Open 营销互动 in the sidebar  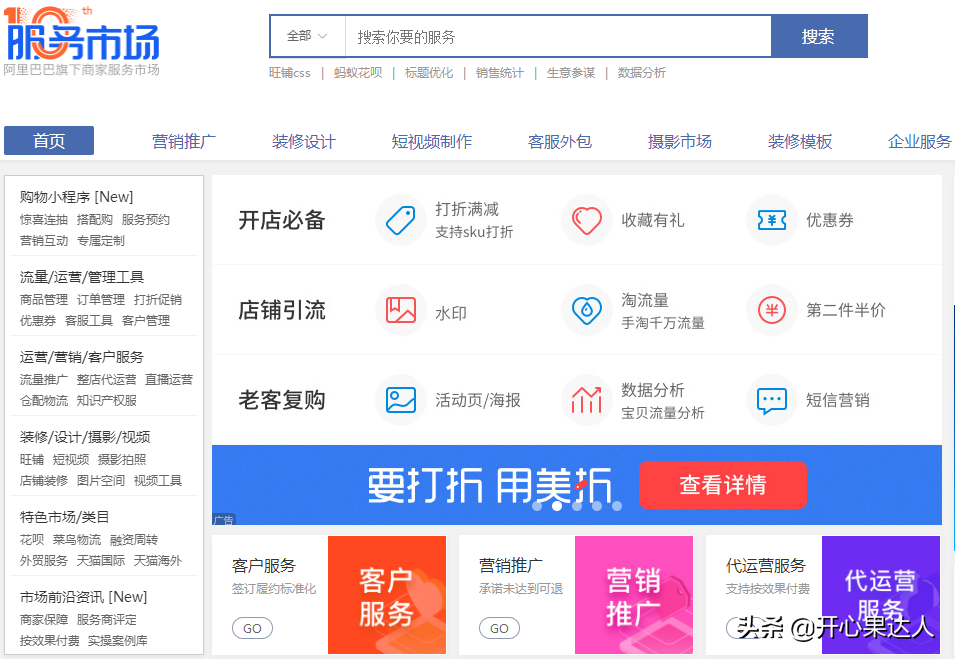pos(43,241)
